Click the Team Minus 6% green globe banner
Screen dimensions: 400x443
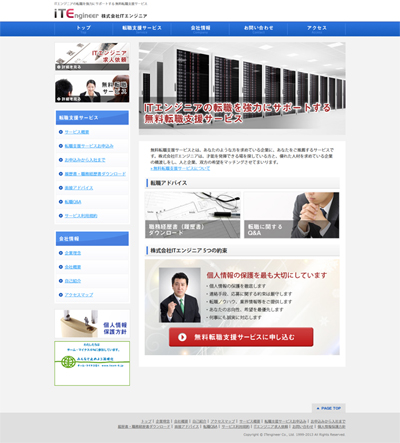pyautogui.click(x=92, y=363)
